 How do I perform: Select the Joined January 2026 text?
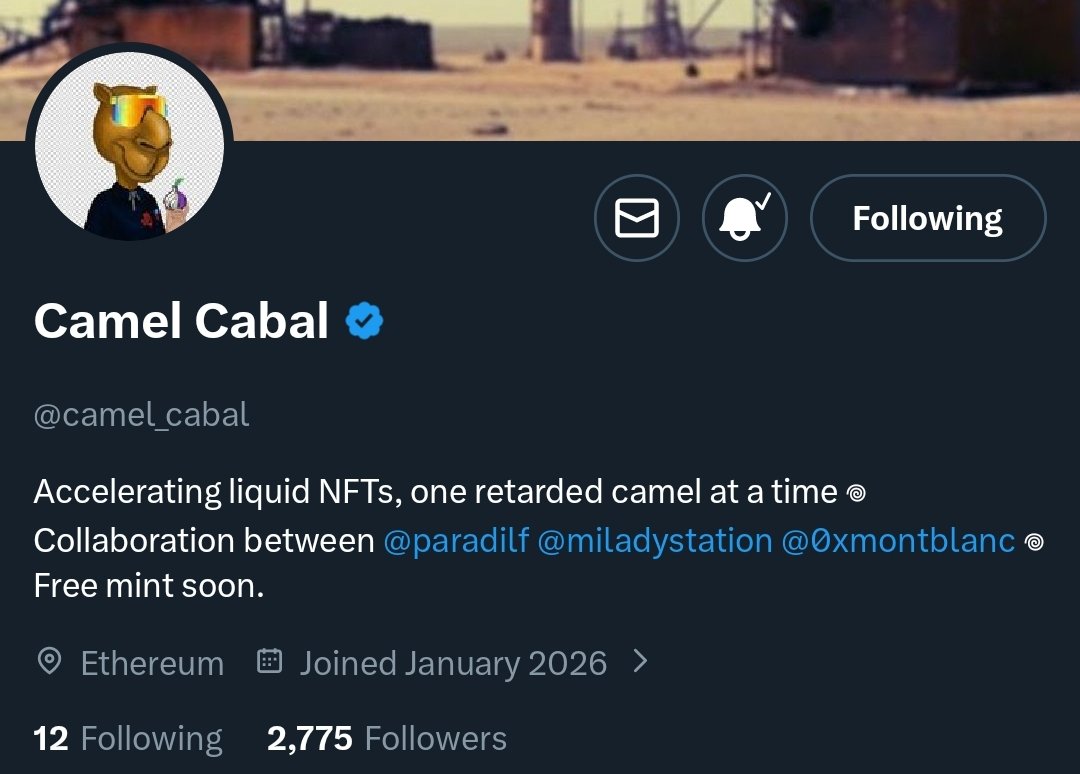(x=453, y=663)
